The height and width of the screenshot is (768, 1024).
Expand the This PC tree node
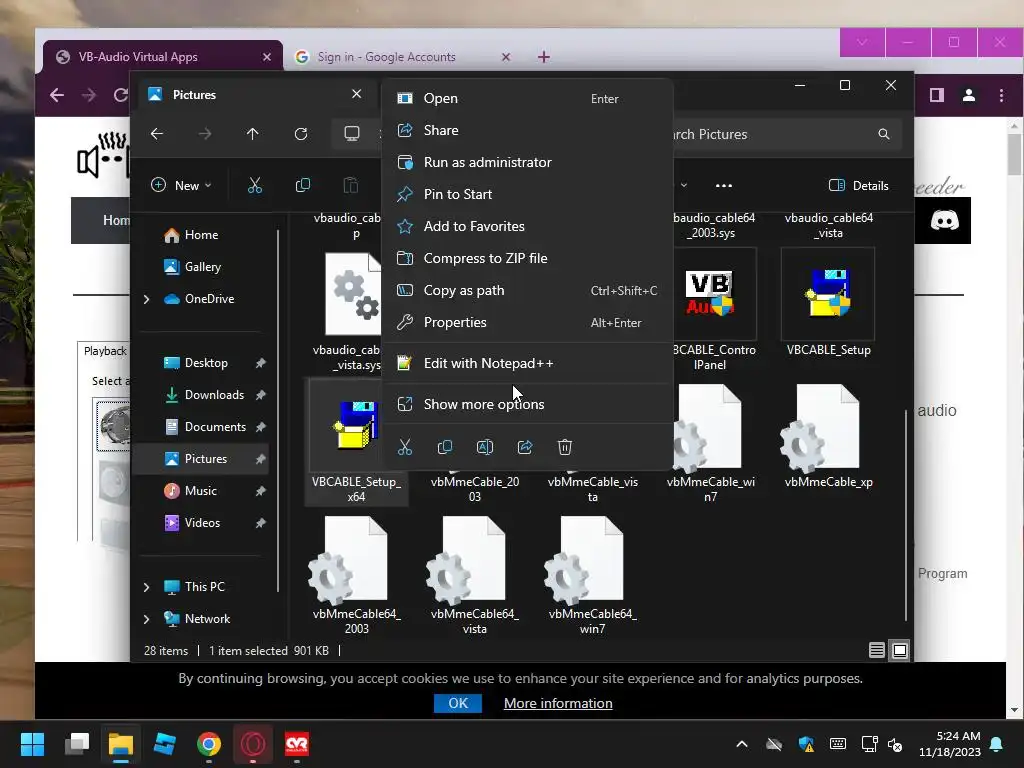[x=146, y=587]
